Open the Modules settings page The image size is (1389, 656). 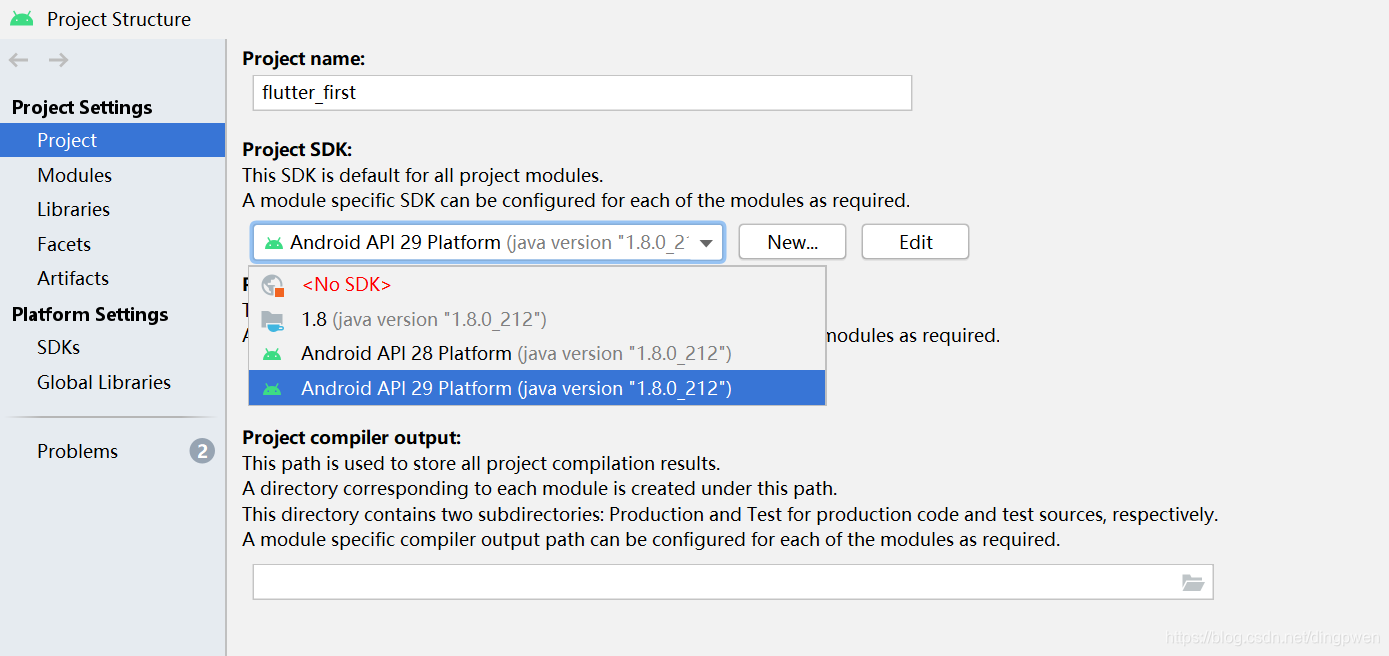(74, 175)
